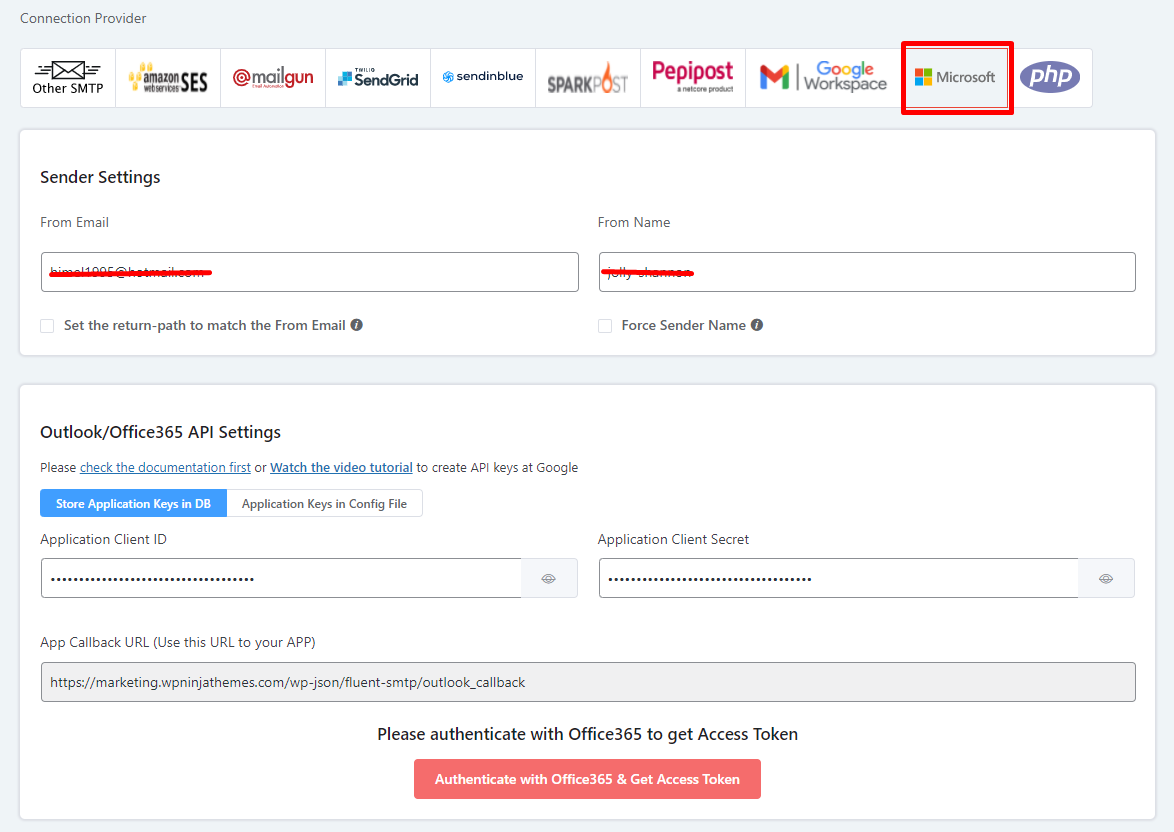Select the App Callback URL field
Image resolution: width=1174 pixels, height=832 pixels.
(588, 682)
